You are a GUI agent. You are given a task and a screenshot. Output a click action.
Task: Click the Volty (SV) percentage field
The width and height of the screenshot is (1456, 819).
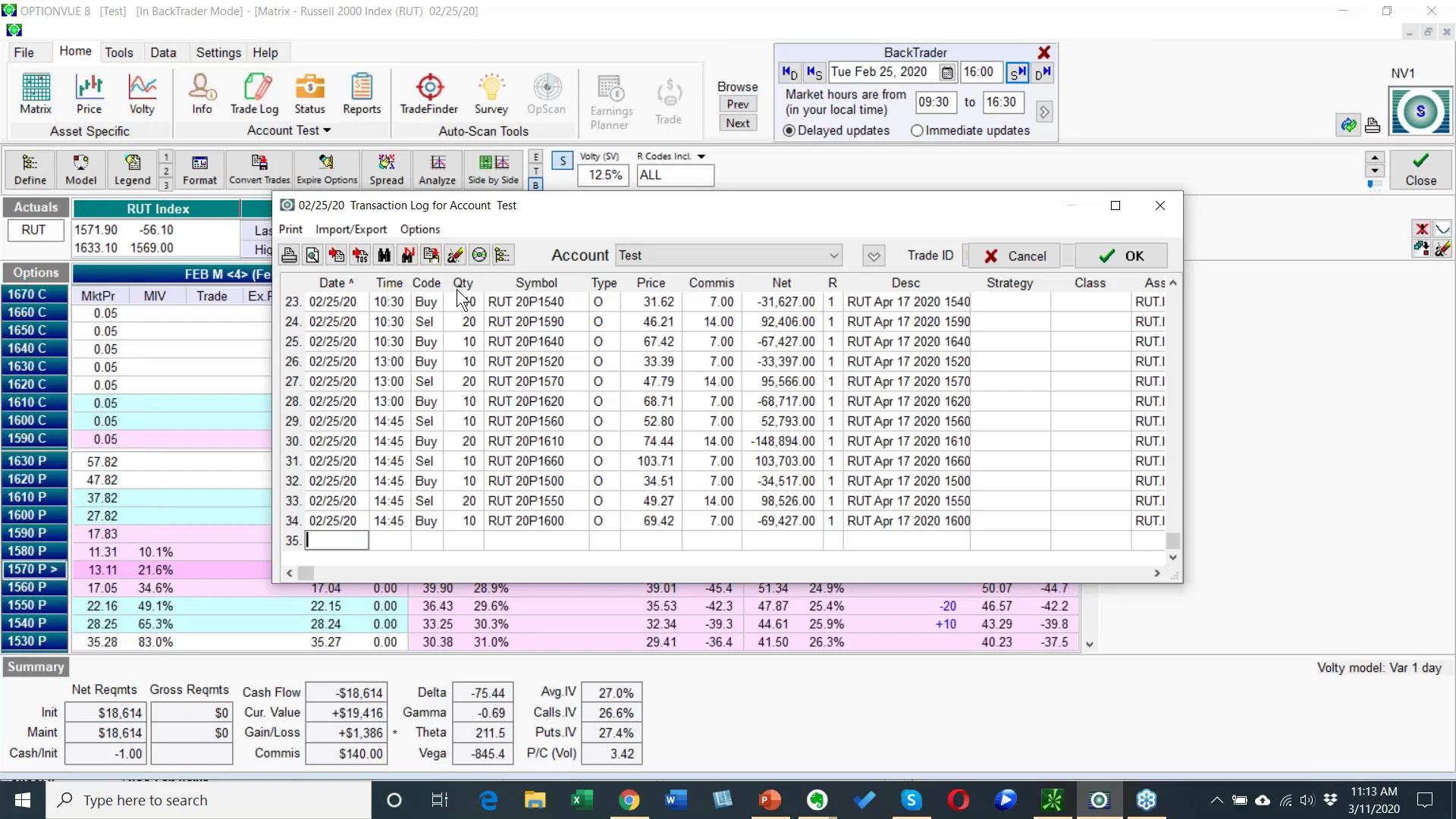click(x=604, y=175)
